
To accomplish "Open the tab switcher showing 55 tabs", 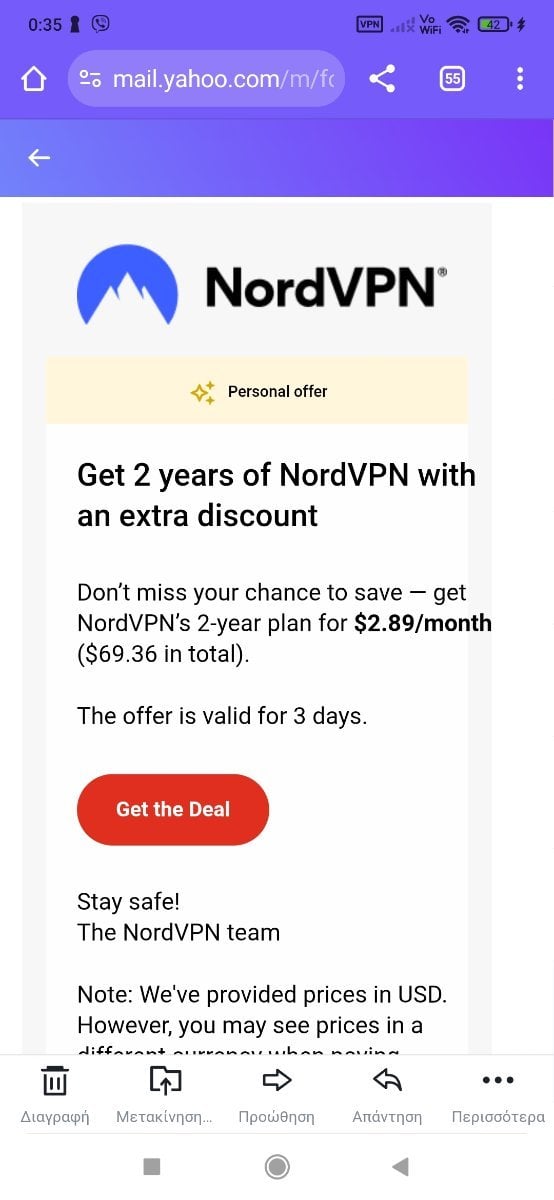I will point(452,79).
